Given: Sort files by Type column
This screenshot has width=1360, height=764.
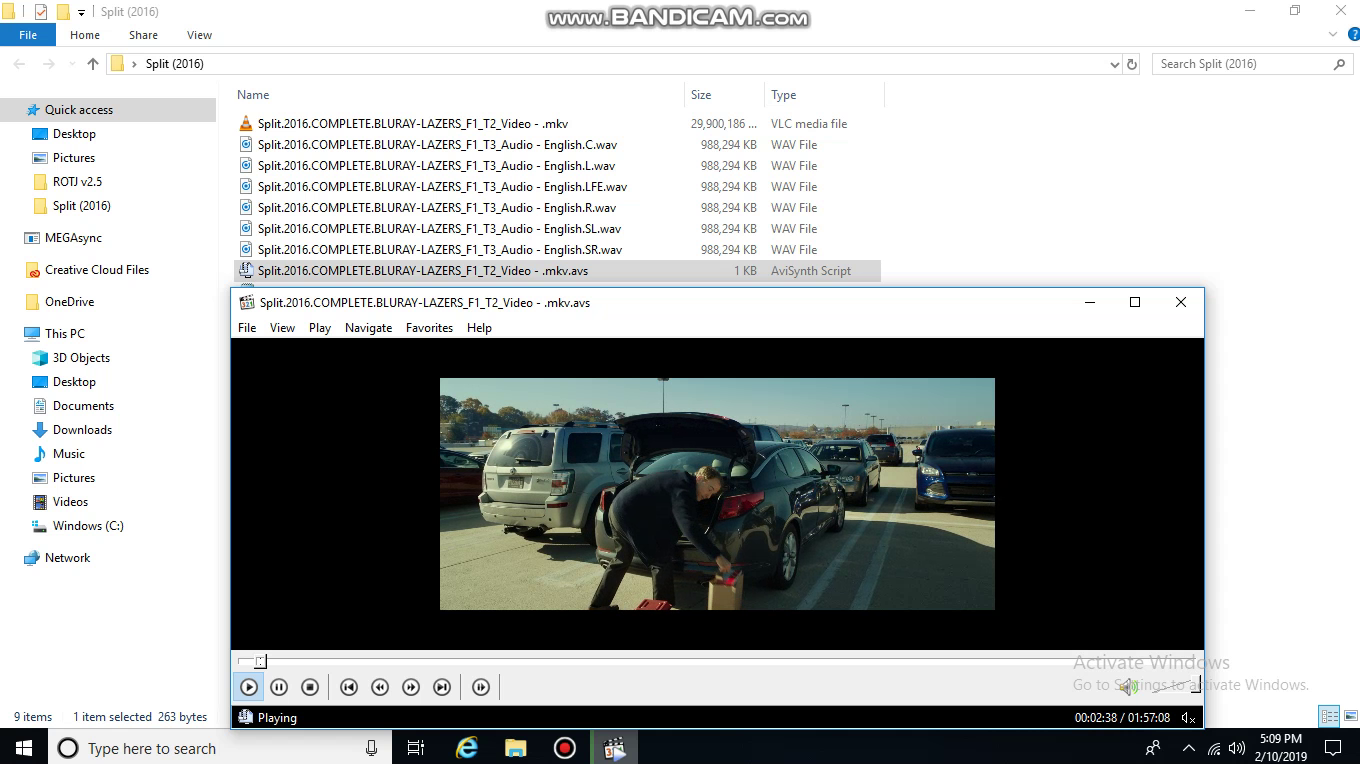Looking at the screenshot, I should tap(784, 95).
